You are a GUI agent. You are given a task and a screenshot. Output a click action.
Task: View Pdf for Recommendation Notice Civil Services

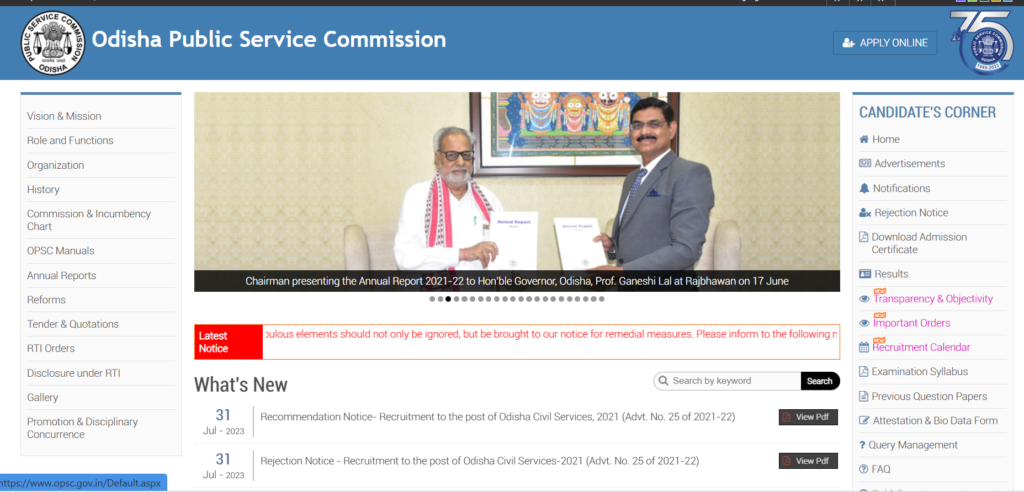point(808,417)
